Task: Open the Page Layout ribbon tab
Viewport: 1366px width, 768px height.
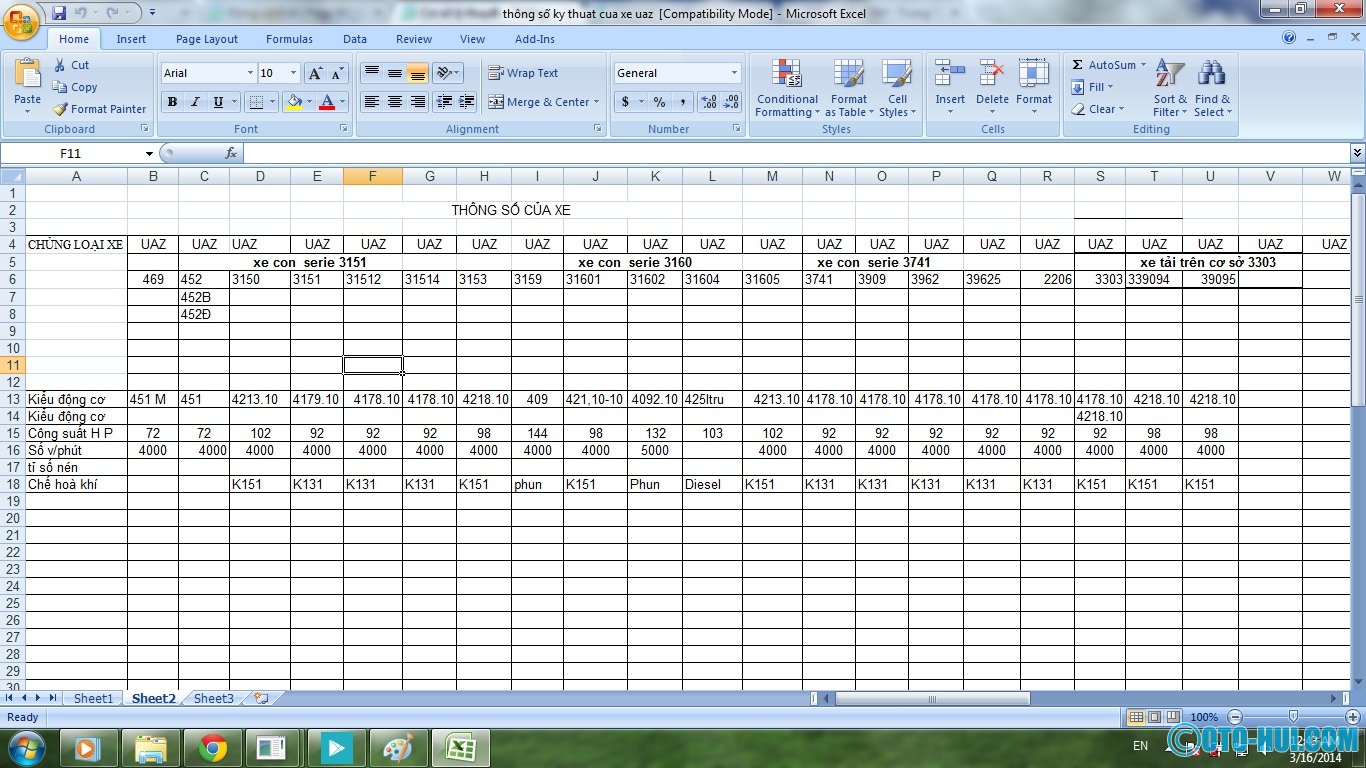Action: (x=207, y=39)
